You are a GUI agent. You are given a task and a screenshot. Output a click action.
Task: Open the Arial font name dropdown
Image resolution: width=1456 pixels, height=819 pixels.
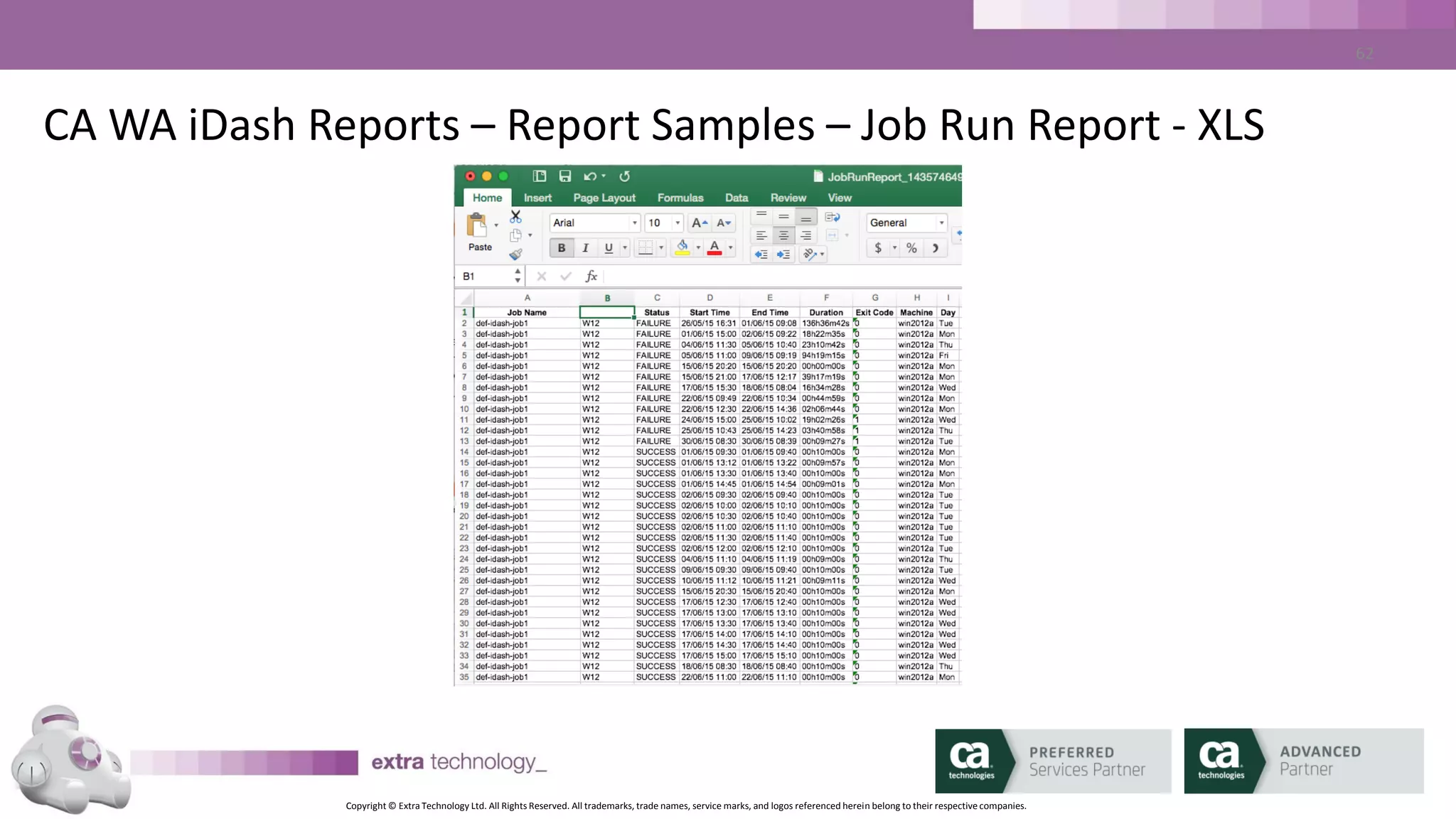(x=635, y=223)
